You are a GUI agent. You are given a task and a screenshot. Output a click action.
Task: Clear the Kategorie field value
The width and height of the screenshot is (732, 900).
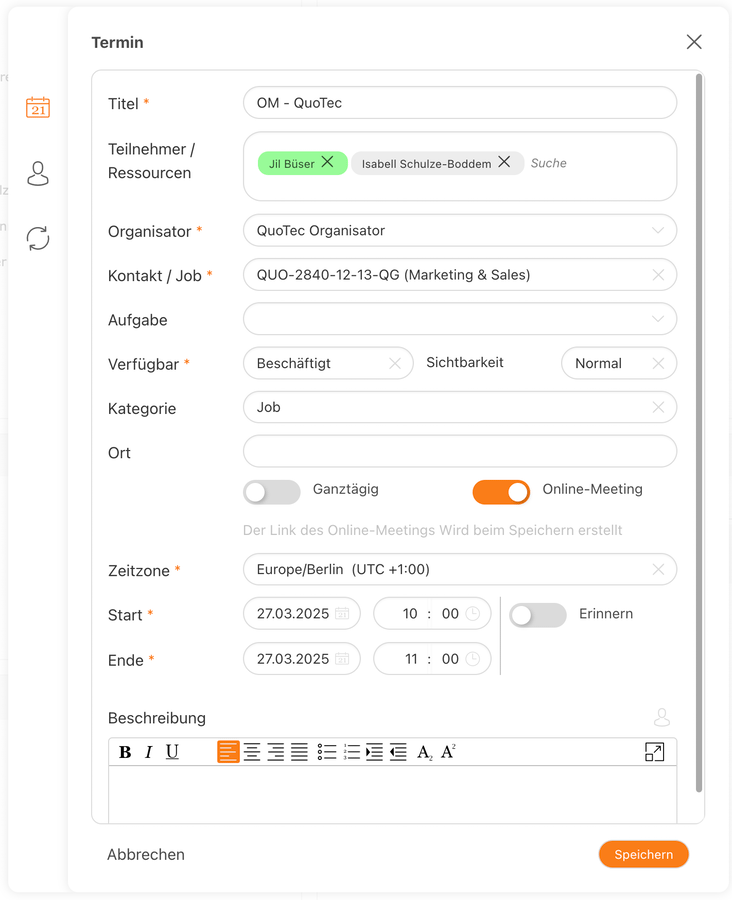658,407
